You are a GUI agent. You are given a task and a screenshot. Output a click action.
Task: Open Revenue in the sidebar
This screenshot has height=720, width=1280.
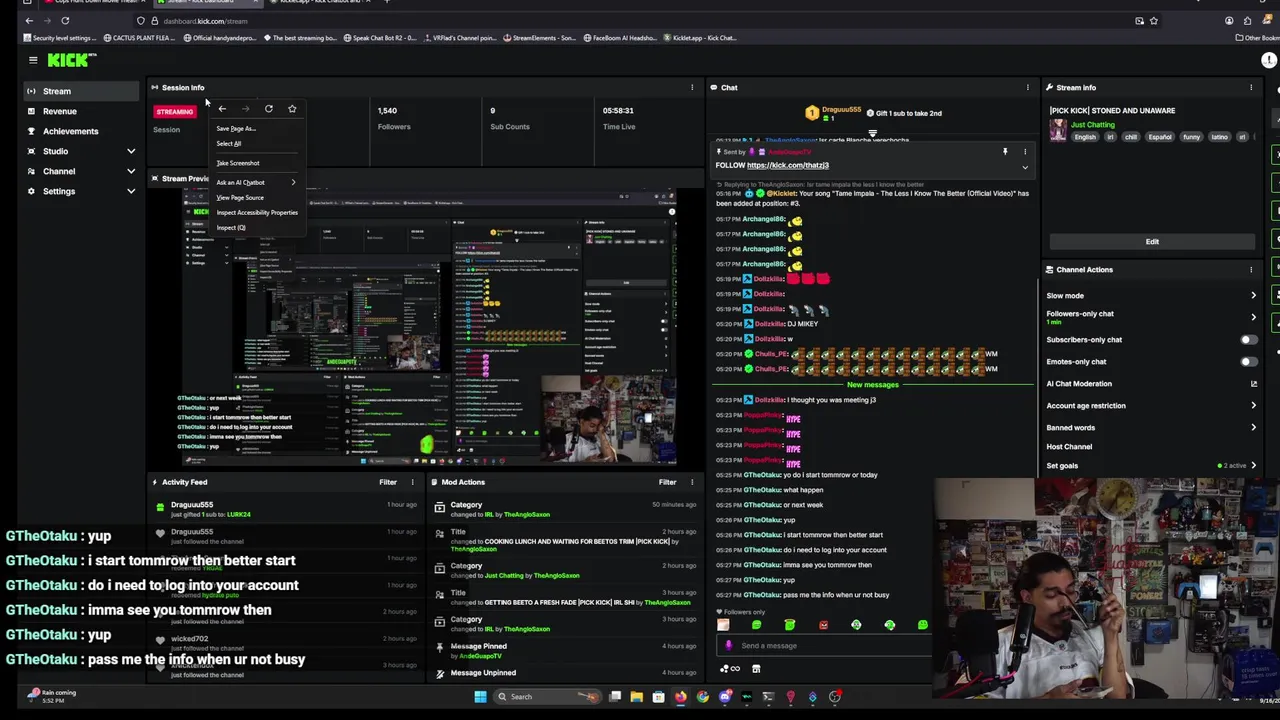[x=82, y=111]
